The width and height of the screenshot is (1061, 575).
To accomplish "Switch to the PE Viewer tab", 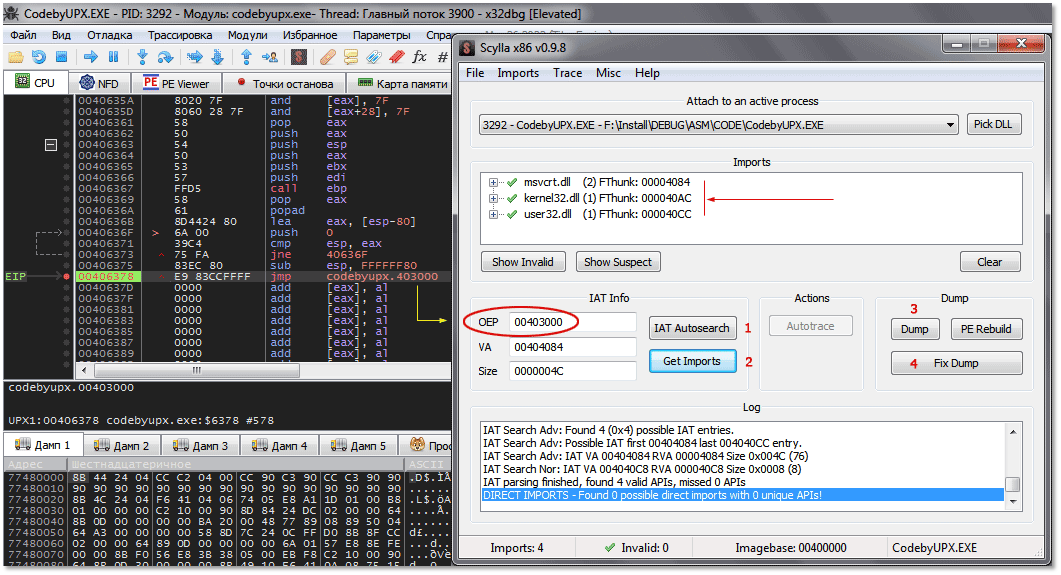I will [177, 83].
